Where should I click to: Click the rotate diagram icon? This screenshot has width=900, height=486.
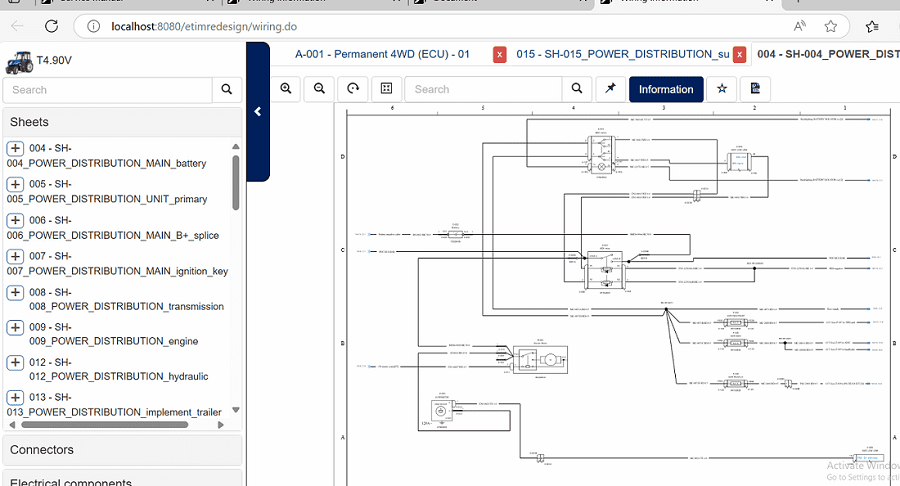coord(353,89)
